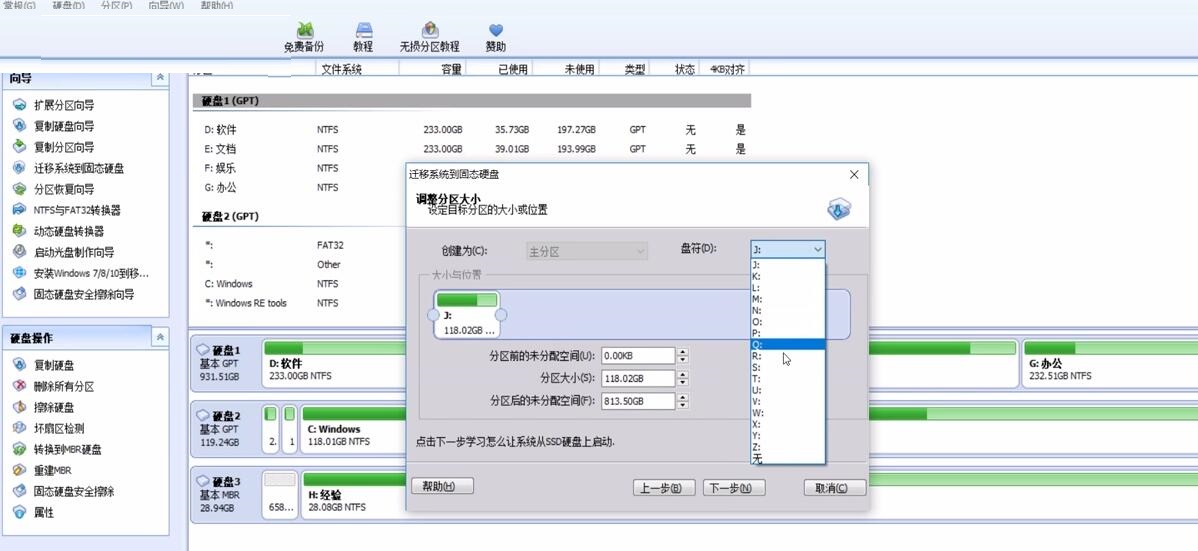Run 坏扇区检测 under 硬盘操作
The height and width of the screenshot is (551, 1198).
point(59,429)
